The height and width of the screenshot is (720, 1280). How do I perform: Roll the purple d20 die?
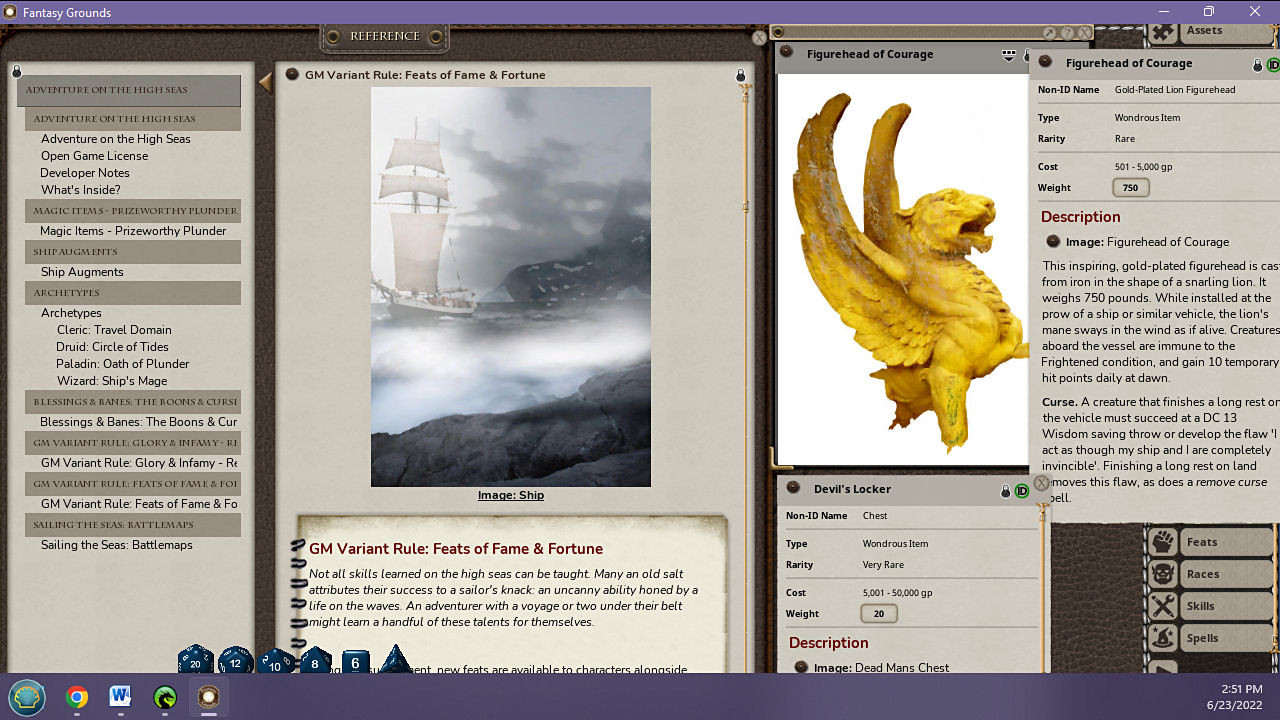[195, 662]
